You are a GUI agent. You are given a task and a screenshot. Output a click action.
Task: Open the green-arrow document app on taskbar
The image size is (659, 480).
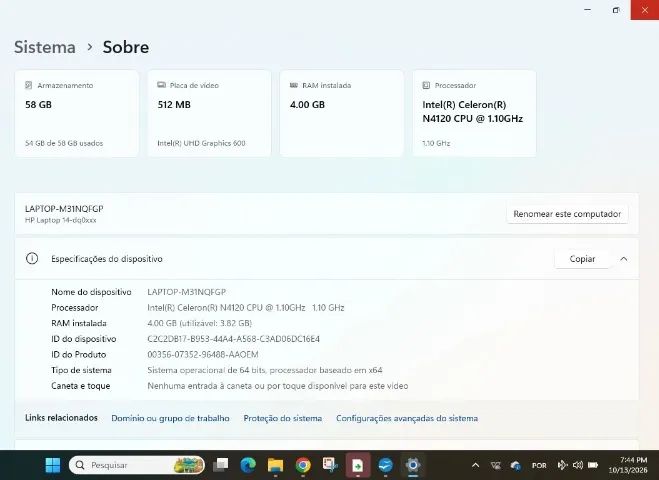click(358, 465)
